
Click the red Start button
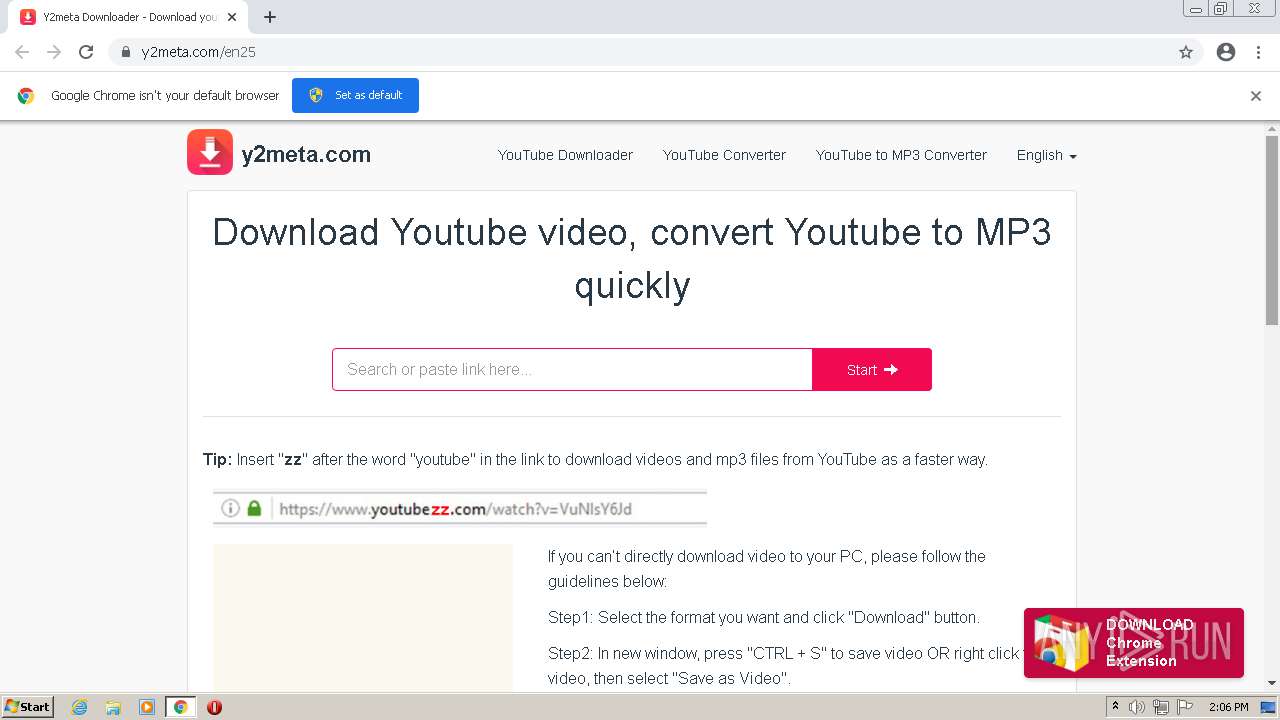pos(872,369)
